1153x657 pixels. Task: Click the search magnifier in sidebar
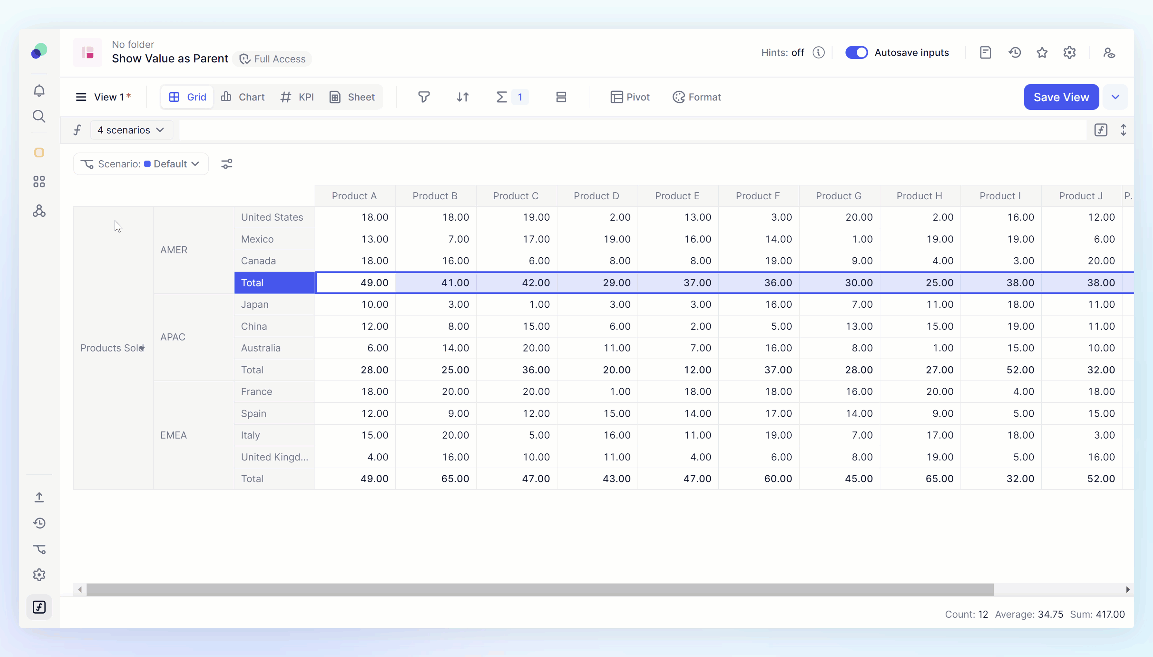tap(39, 116)
